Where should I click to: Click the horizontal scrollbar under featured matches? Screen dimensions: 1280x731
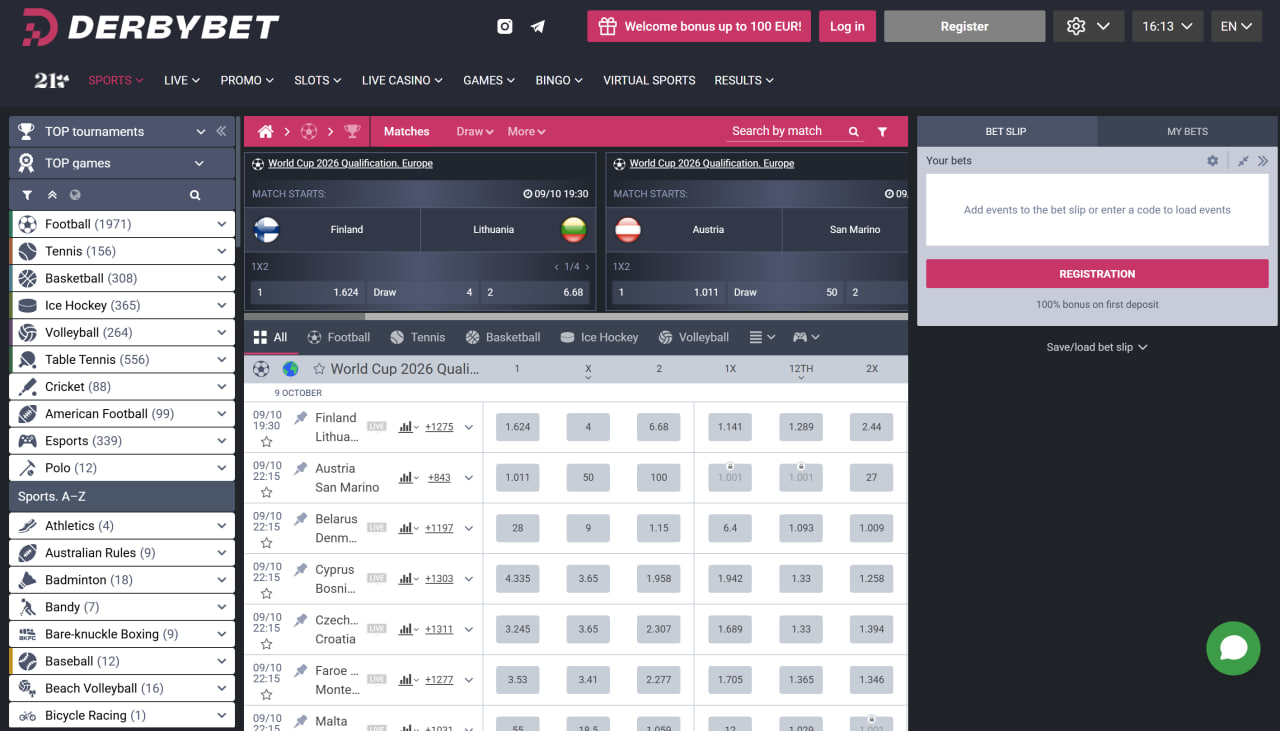click(x=575, y=316)
